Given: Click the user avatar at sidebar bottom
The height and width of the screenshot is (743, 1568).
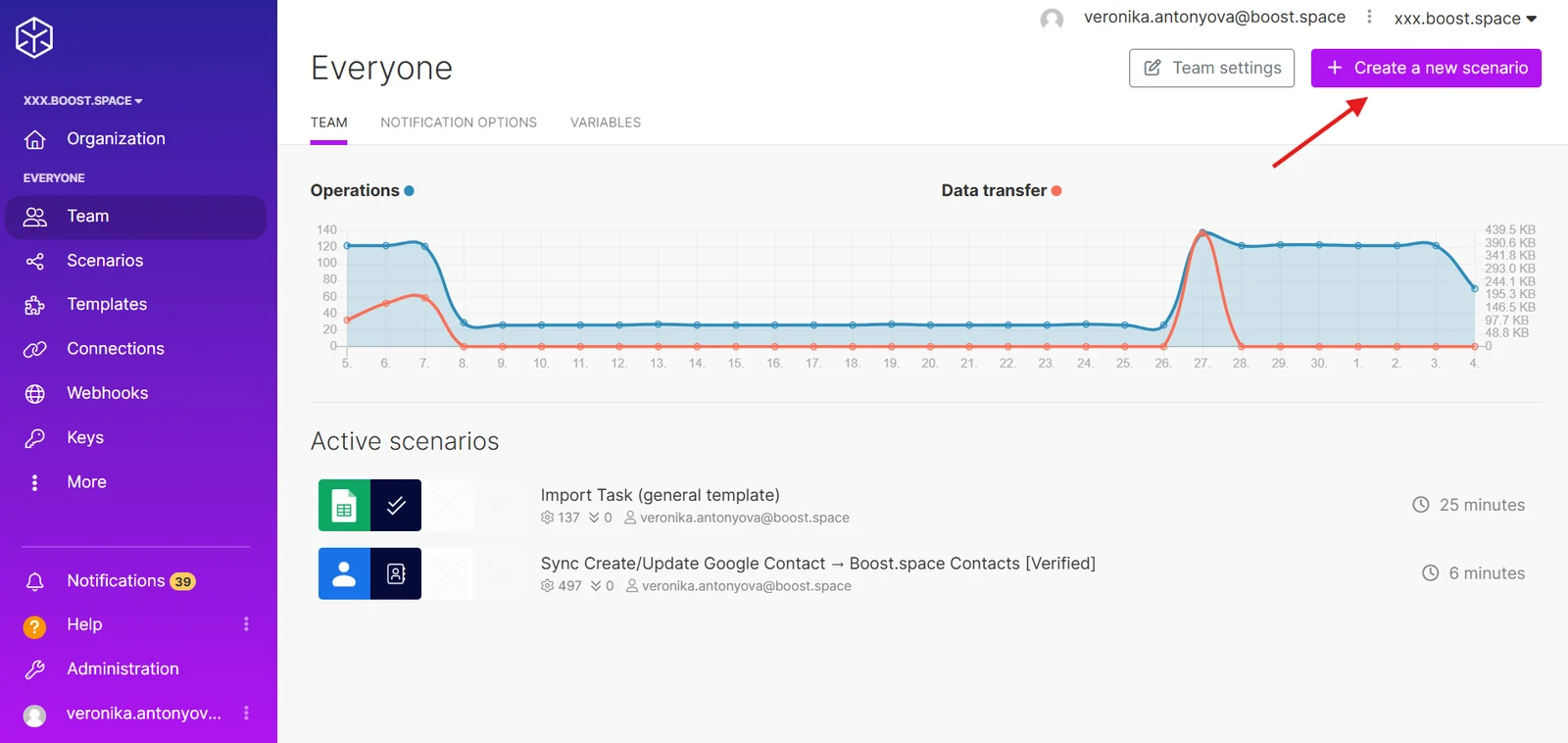Looking at the screenshot, I should coord(34,716).
